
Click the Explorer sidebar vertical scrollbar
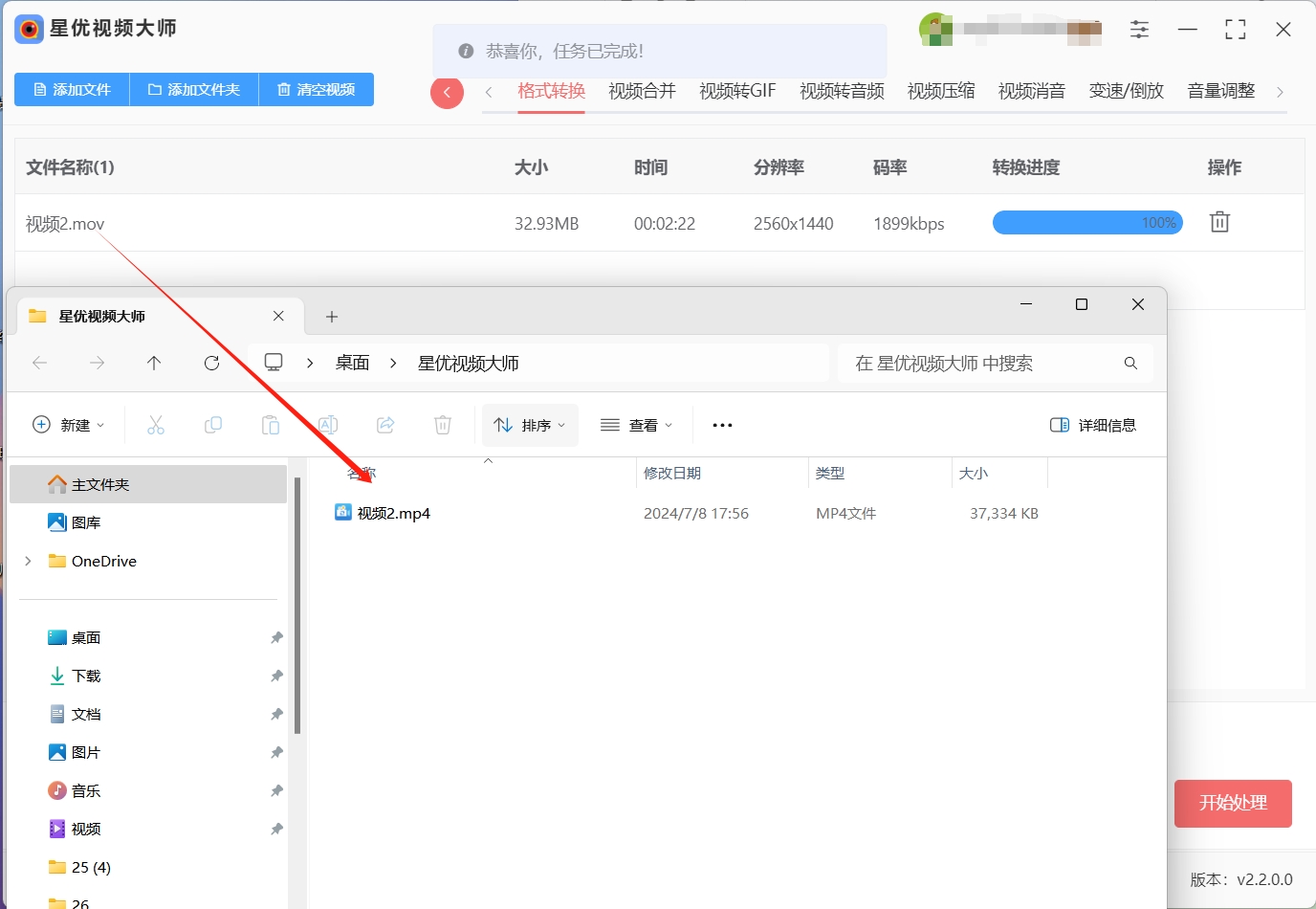(x=297, y=605)
